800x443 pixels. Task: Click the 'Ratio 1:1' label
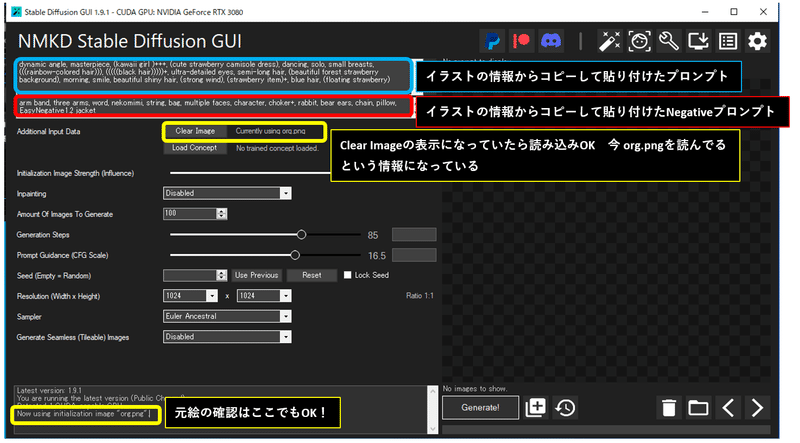point(419,296)
